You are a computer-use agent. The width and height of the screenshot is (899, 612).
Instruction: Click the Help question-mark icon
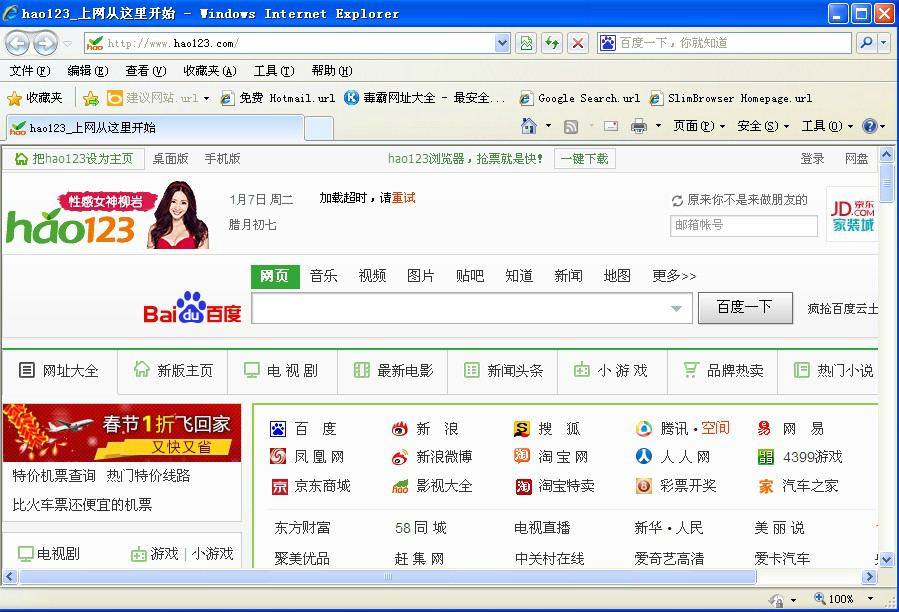[x=868, y=125]
